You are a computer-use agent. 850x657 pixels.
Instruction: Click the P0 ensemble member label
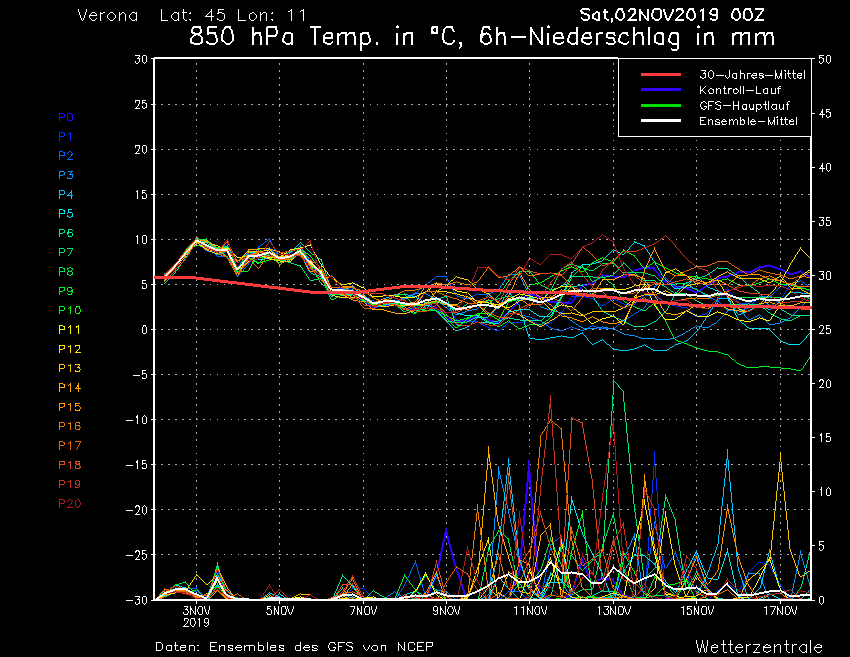click(x=66, y=117)
